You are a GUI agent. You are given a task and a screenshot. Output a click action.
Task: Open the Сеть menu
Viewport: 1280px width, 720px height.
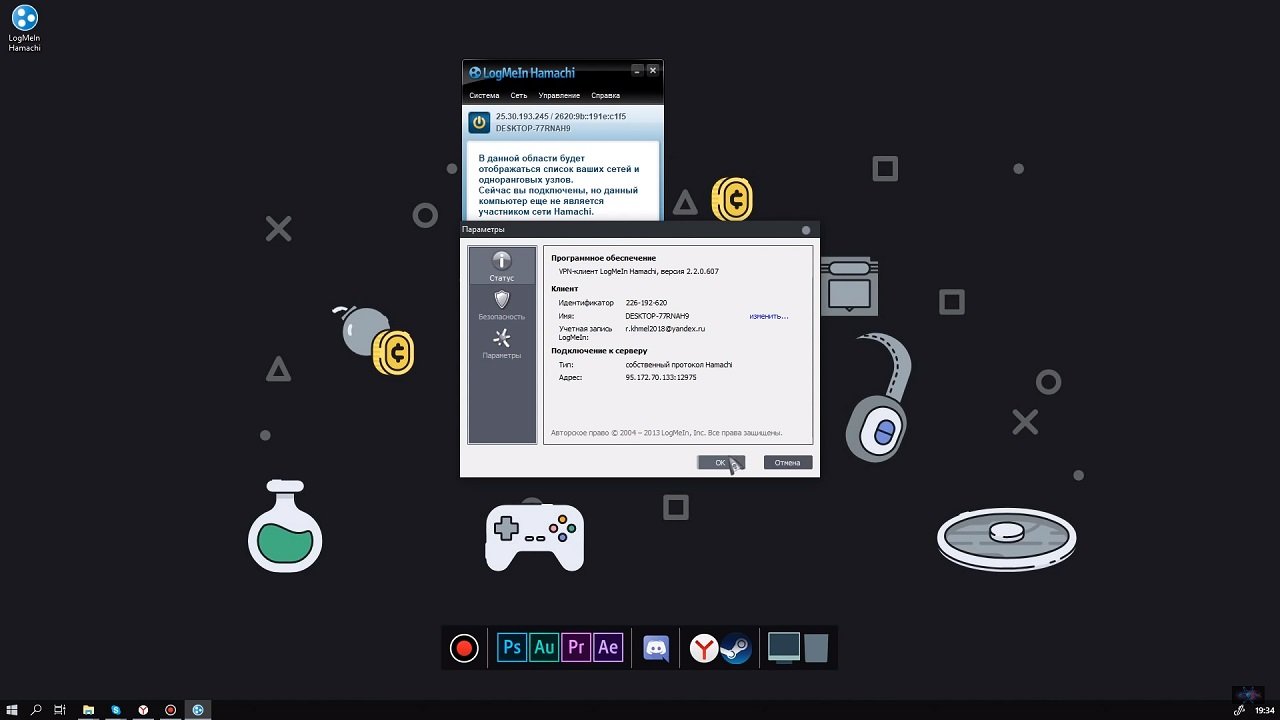pos(519,96)
